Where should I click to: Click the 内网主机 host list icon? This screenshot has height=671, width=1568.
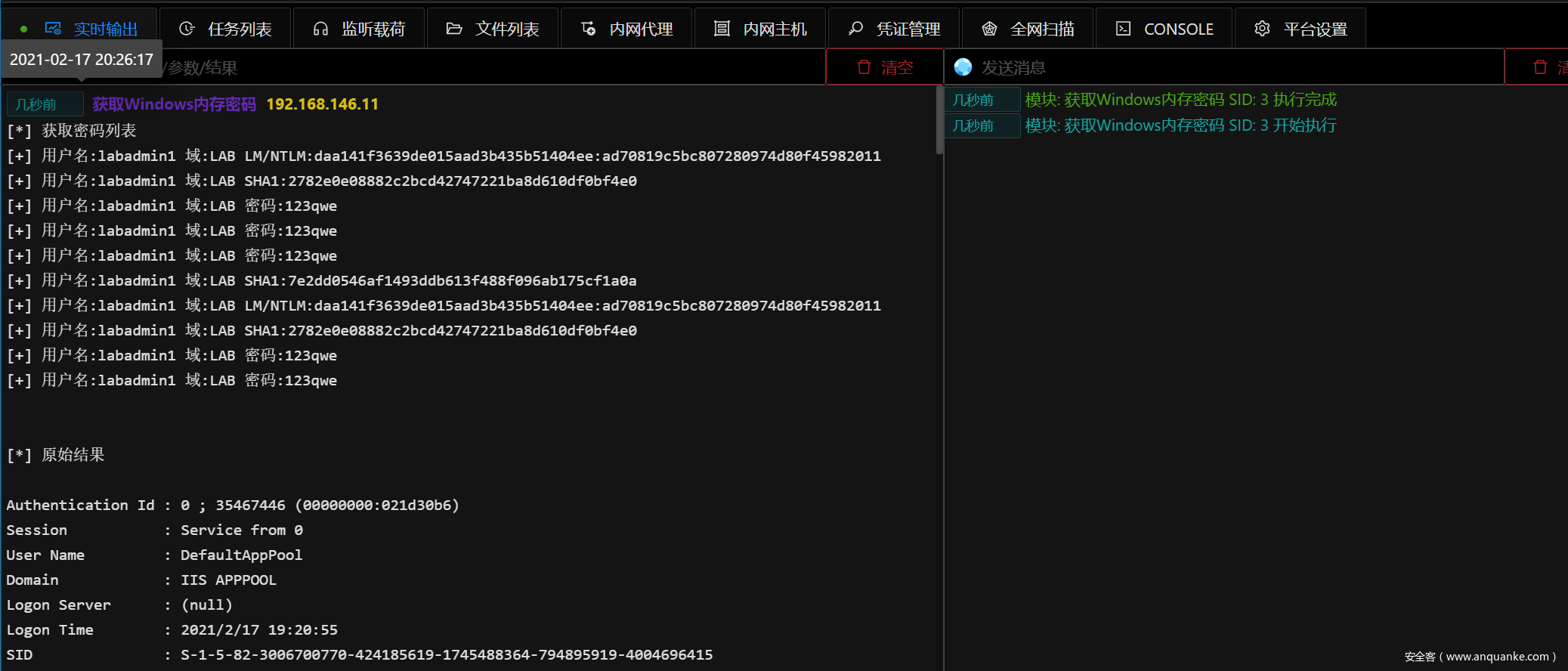pos(722,29)
